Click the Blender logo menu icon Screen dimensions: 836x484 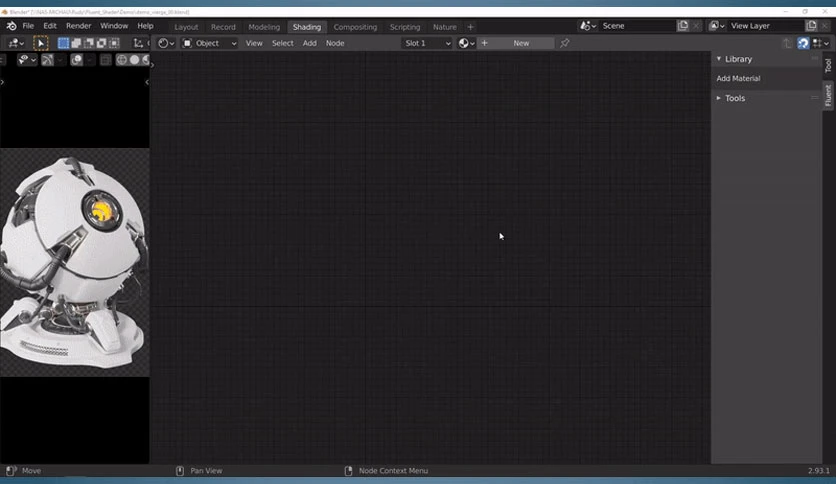[x=11, y=26]
